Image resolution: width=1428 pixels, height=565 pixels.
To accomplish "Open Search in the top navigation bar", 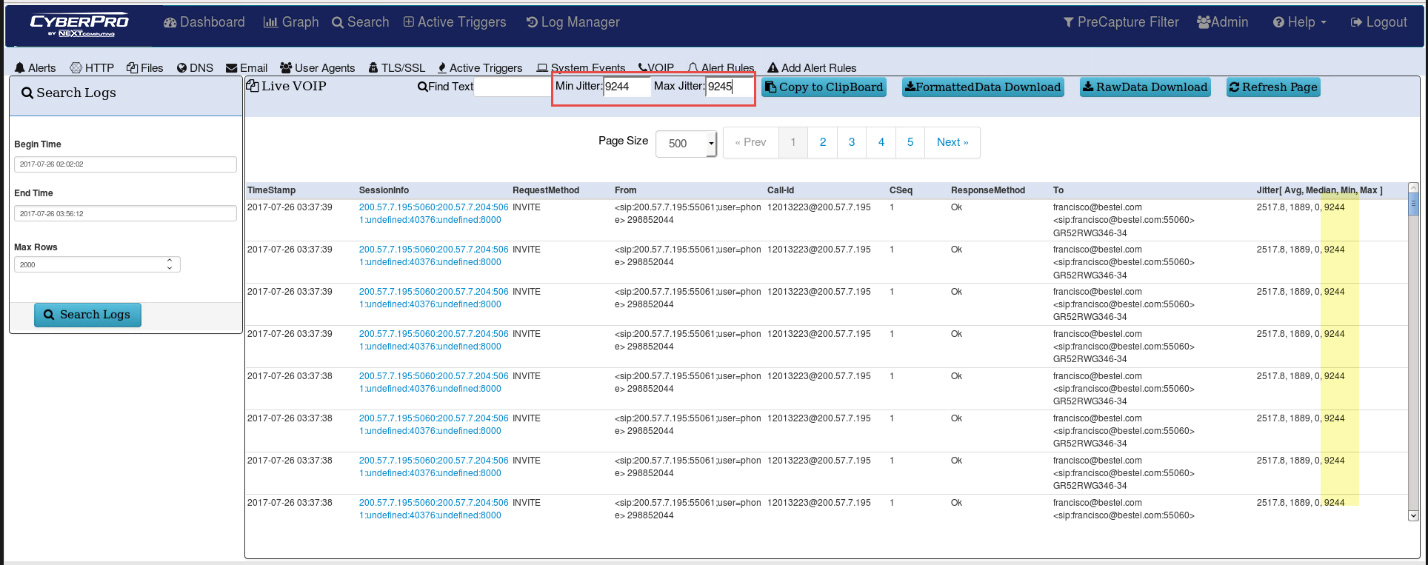I will tap(360, 22).
